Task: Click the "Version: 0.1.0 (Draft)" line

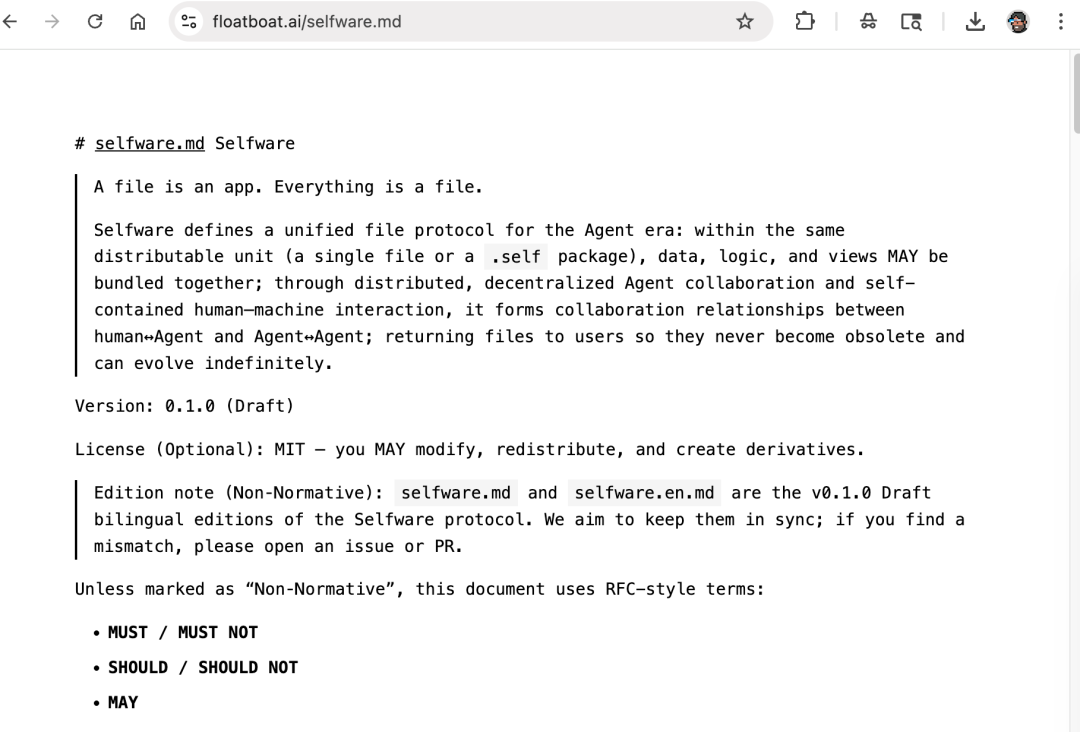Action: (x=184, y=406)
